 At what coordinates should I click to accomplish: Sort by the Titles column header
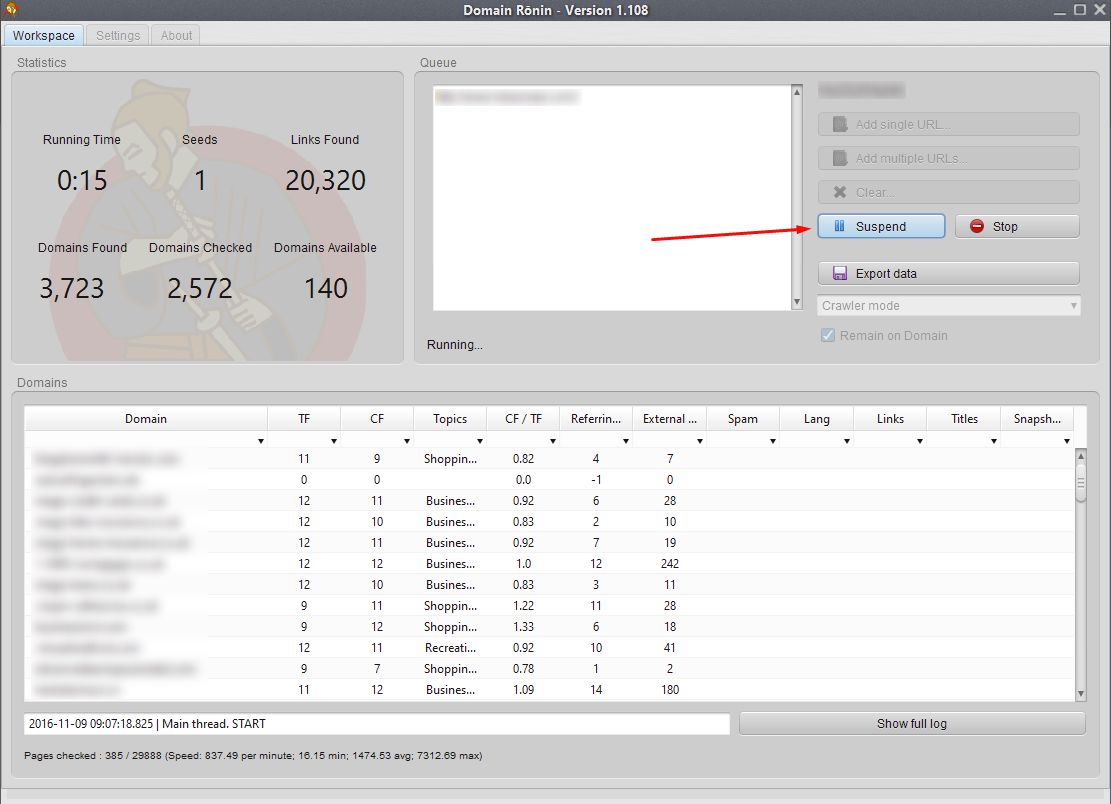pyautogui.click(x=964, y=419)
